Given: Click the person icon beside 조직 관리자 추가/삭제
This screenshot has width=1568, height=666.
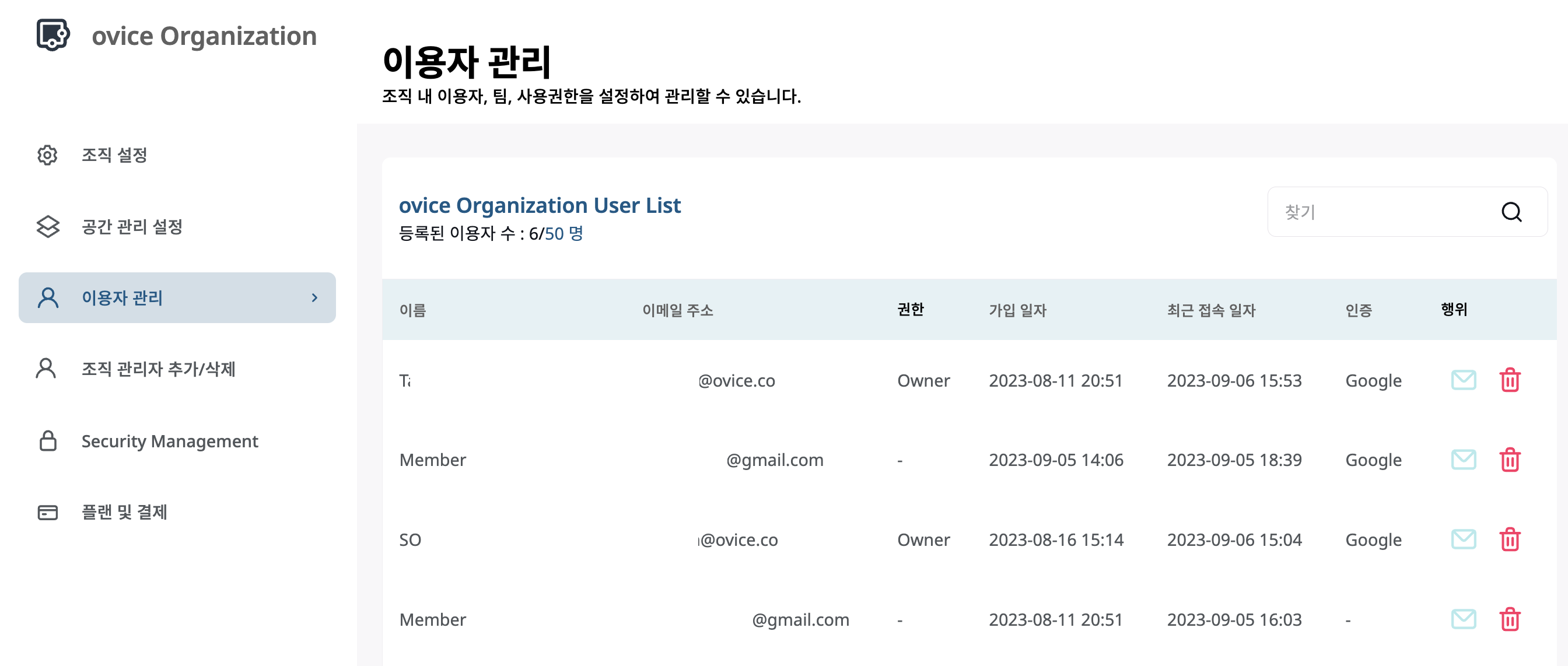Looking at the screenshot, I should [46, 369].
